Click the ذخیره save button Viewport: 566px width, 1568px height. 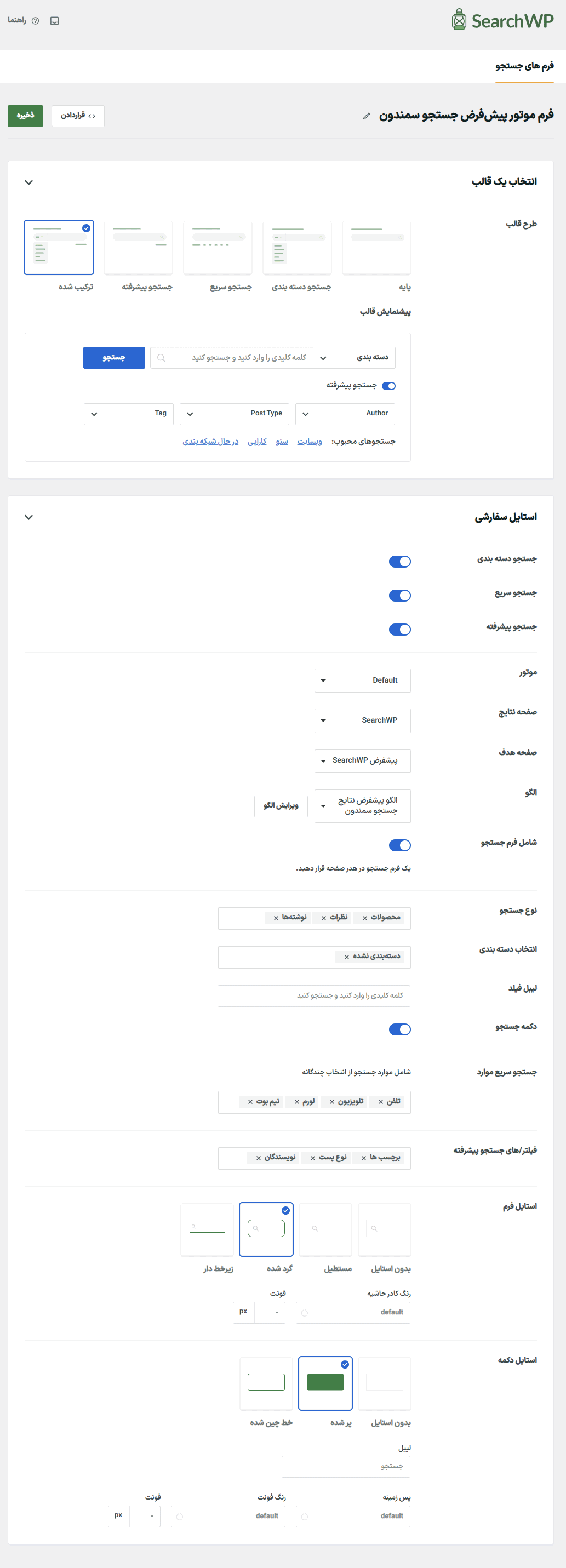tap(25, 116)
